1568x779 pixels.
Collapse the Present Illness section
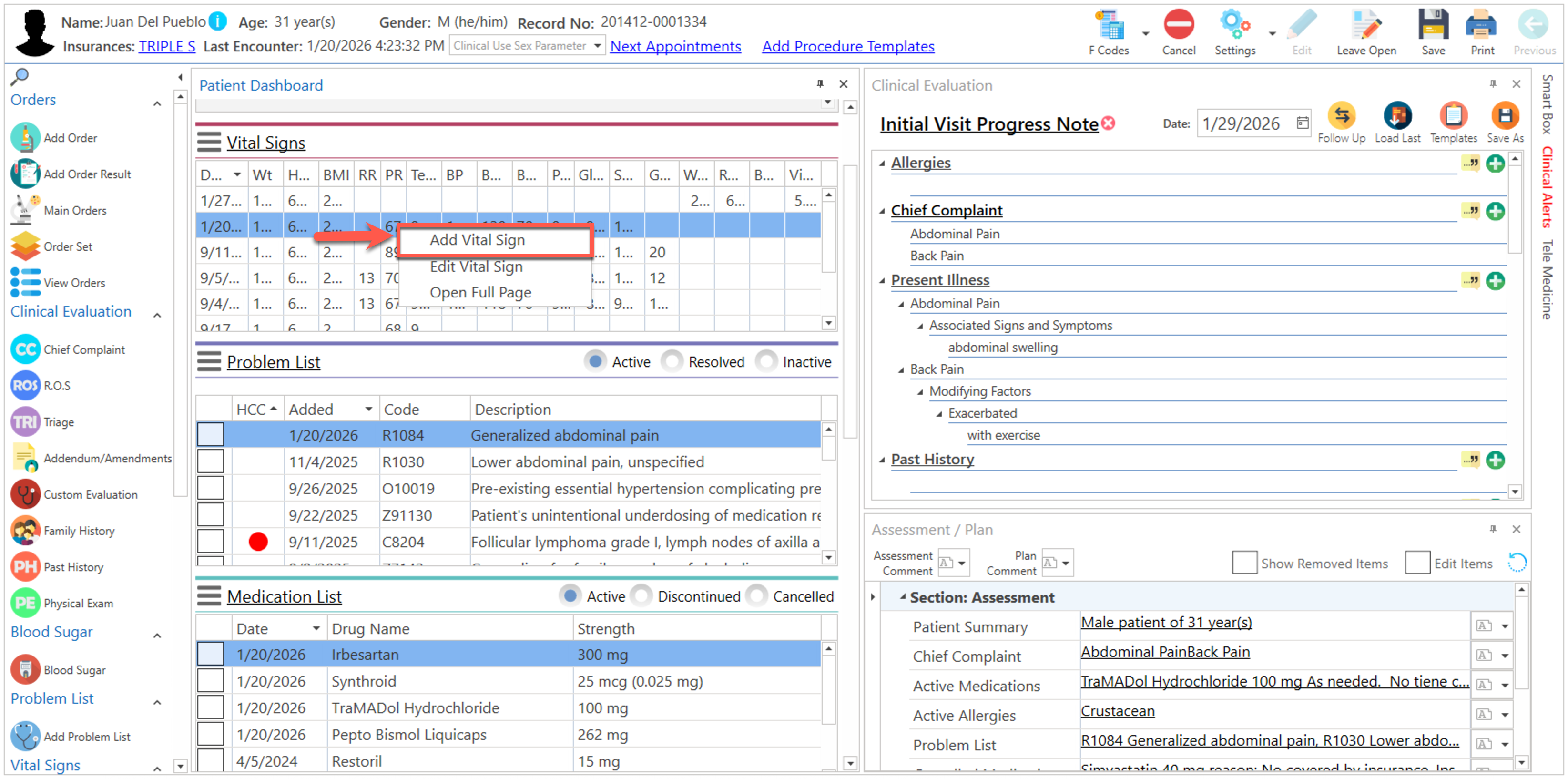(x=882, y=281)
